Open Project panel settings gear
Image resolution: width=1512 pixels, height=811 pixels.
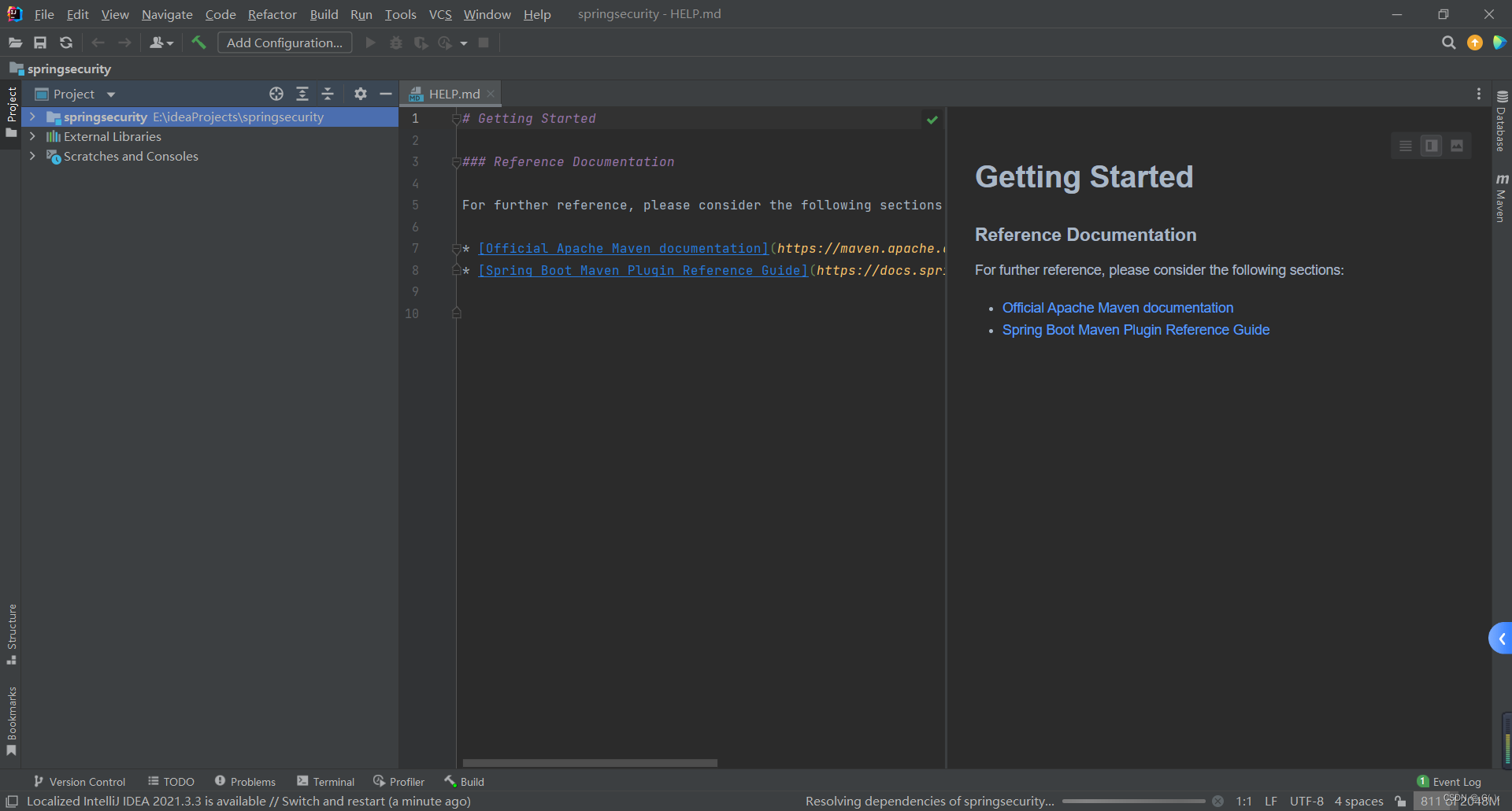(361, 94)
